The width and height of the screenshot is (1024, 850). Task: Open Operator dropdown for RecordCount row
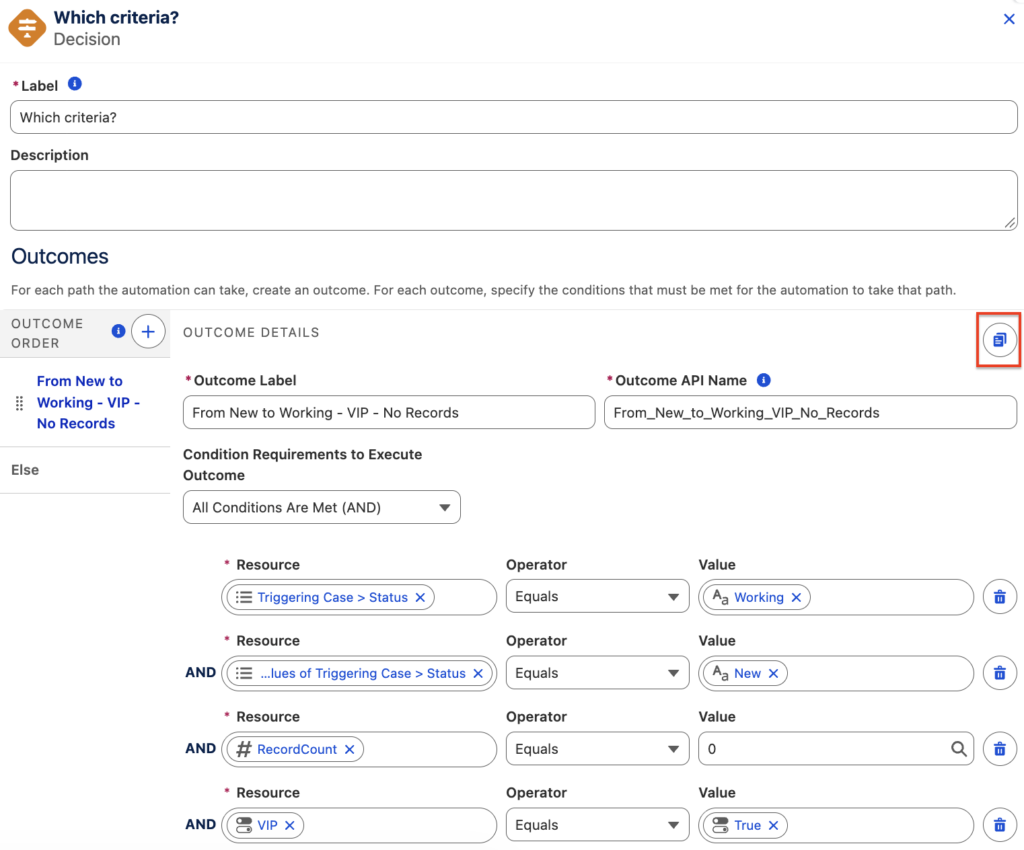pyautogui.click(x=597, y=749)
